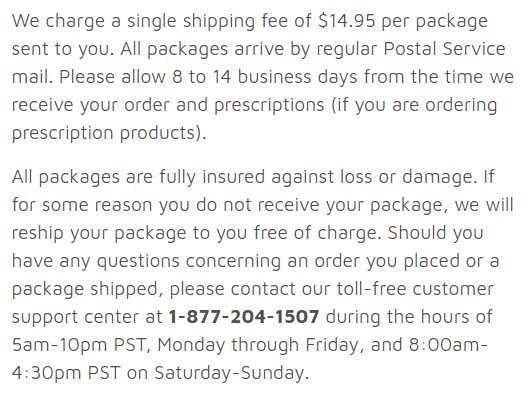Click the $14.95 shipping fee amount

[x=347, y=21]
